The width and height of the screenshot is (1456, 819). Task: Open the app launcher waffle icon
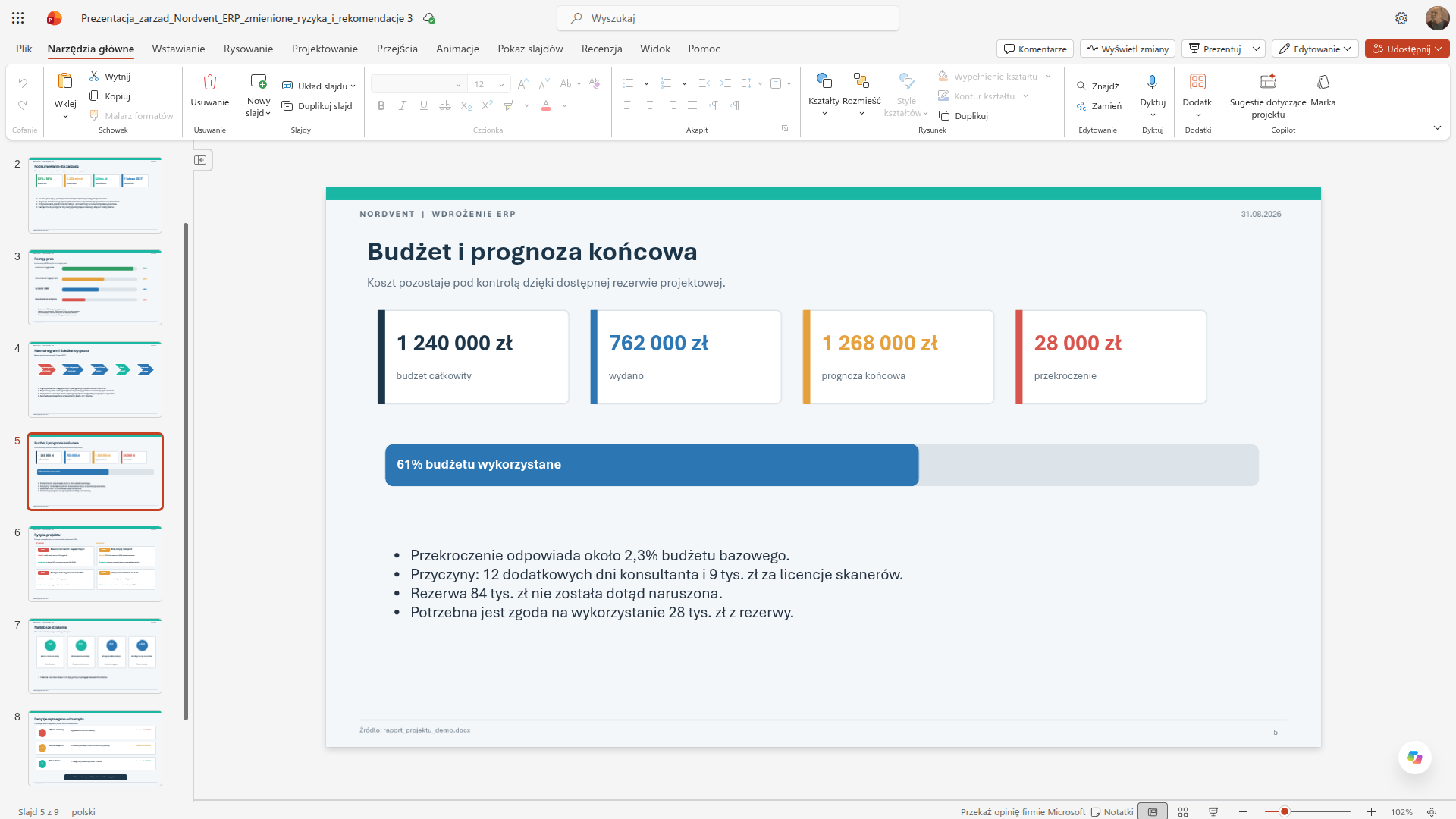pyautogui.click(x=18, y=18)
